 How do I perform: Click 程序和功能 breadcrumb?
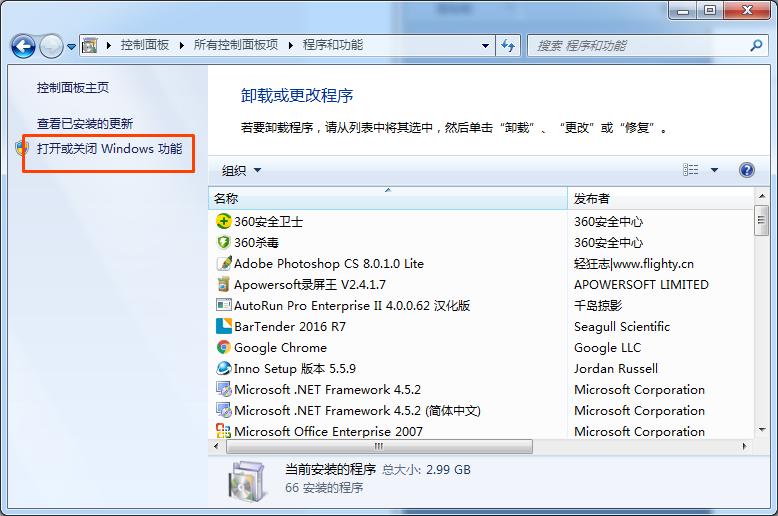[332, 45]
